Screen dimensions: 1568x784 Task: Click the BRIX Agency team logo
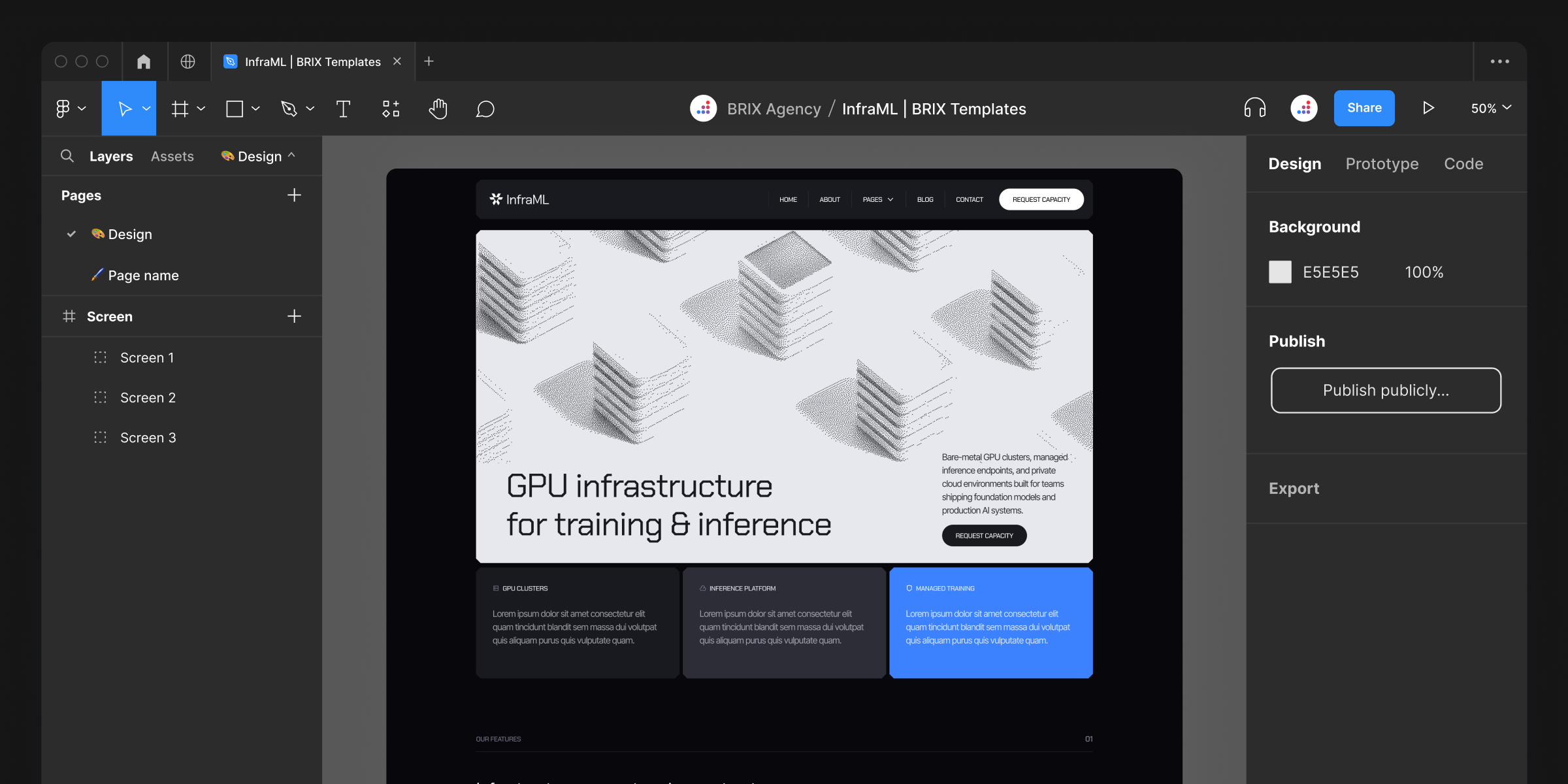point(704,108)
